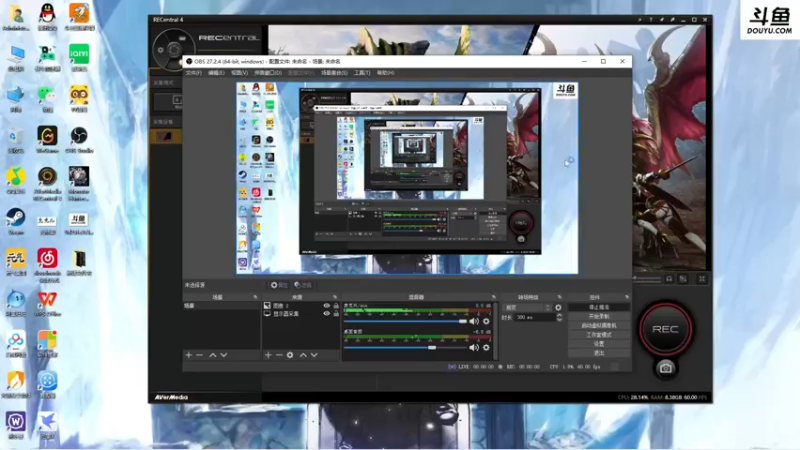The height and width of the screenshot is (450, 800).
Task: Select the 显示器采集 source row
Action: (294, 314)
